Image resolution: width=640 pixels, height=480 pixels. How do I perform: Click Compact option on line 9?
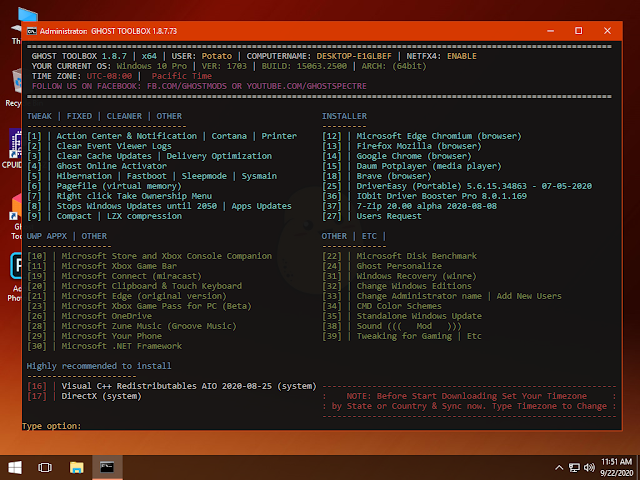[74, 216]
